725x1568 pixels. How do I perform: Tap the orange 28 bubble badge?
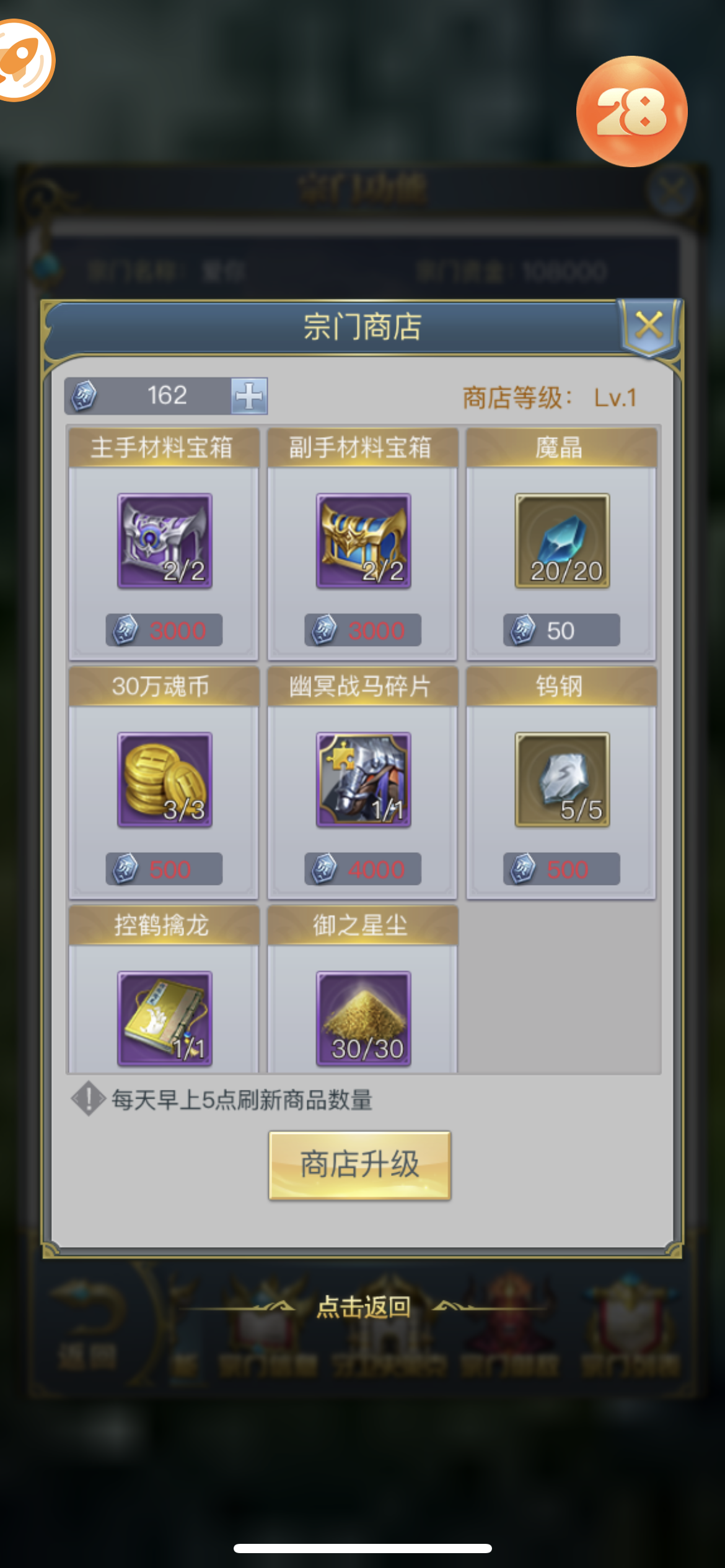coord(631,111)
